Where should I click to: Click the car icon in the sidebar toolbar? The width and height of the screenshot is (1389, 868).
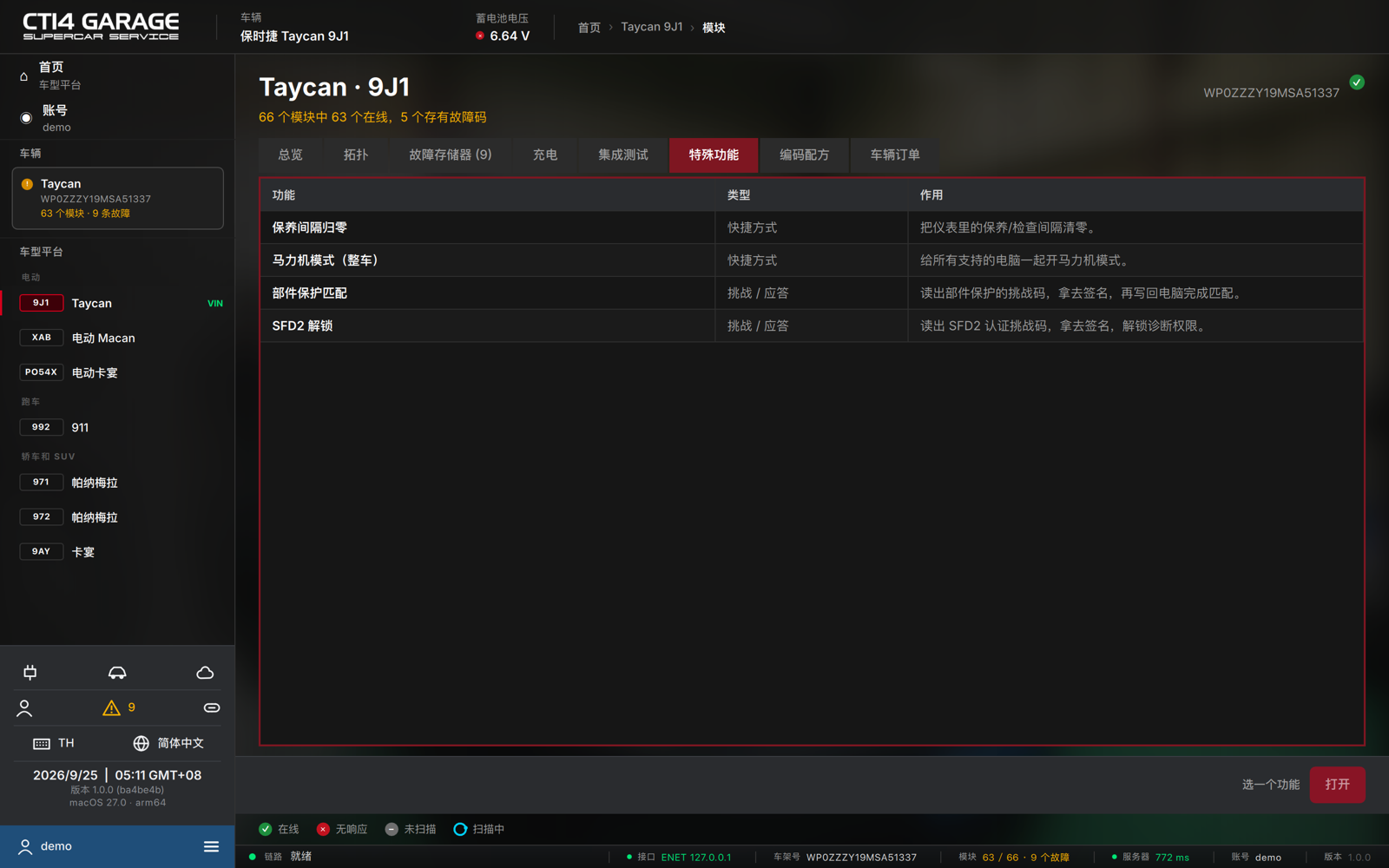[x=117, y=673]
